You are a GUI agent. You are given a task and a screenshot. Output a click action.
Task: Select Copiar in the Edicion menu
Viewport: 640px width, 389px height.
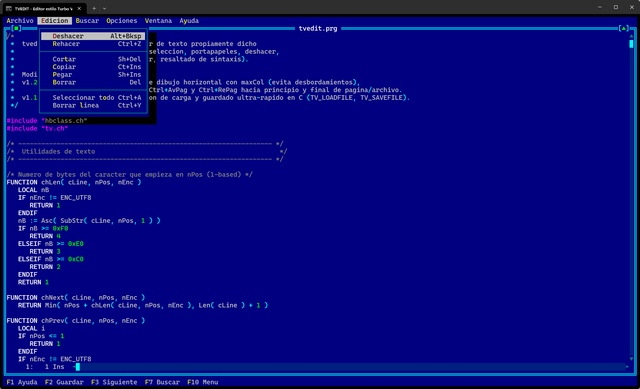[93, 67]
